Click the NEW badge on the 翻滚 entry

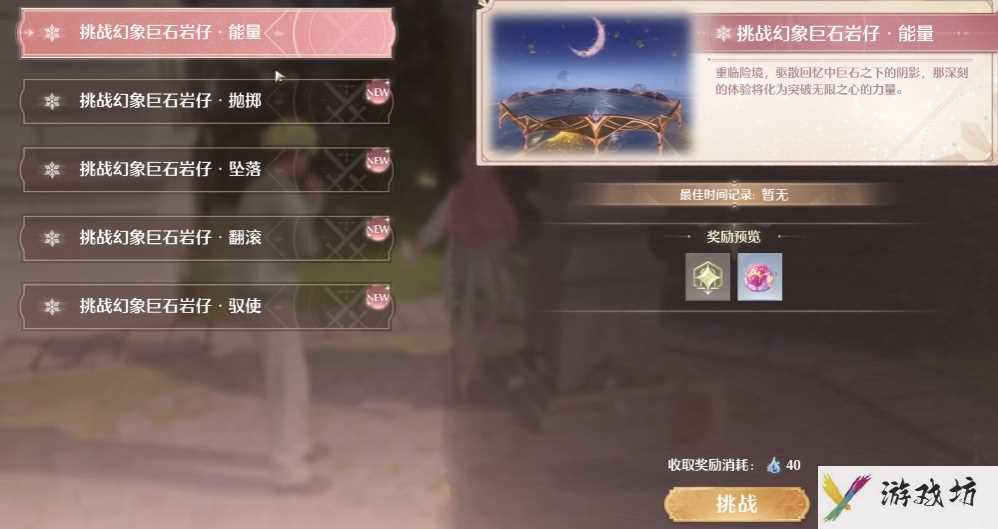point(377,229)
